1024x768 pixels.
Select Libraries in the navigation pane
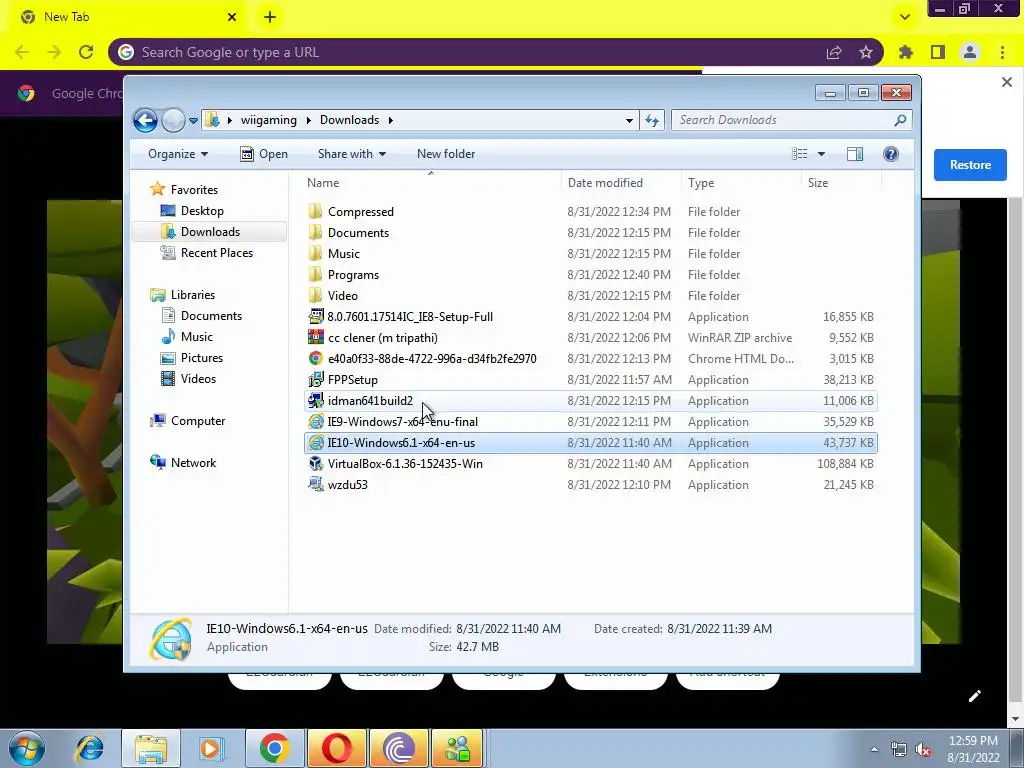[193, 295]
